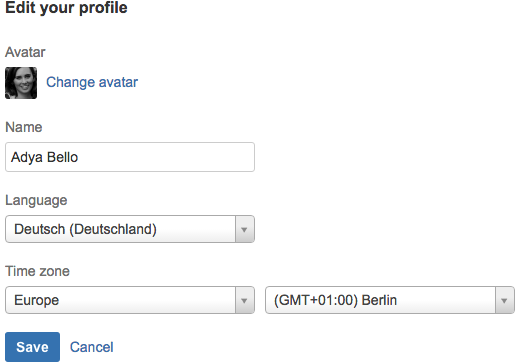Click the Time zone field label
This screenshot has height=363, width=520.
point(37,271)
